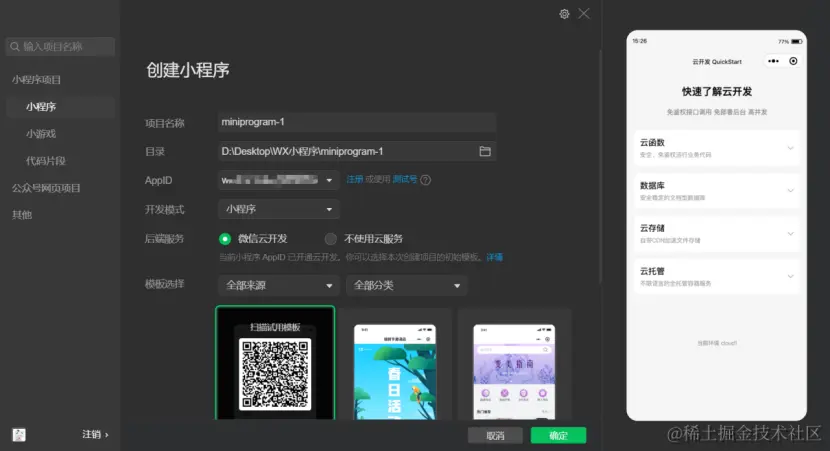Expand the 云托管 item in preview
Image resolution: width=830 pixels, height=451 pixels.
pos(716,276)
